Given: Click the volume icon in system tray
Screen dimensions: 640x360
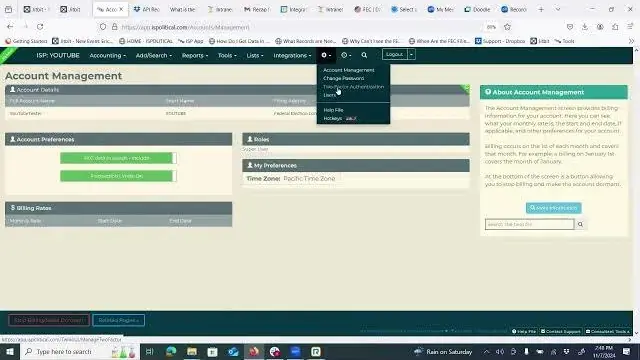Looking at the screenshot, I should coord(500,351).
